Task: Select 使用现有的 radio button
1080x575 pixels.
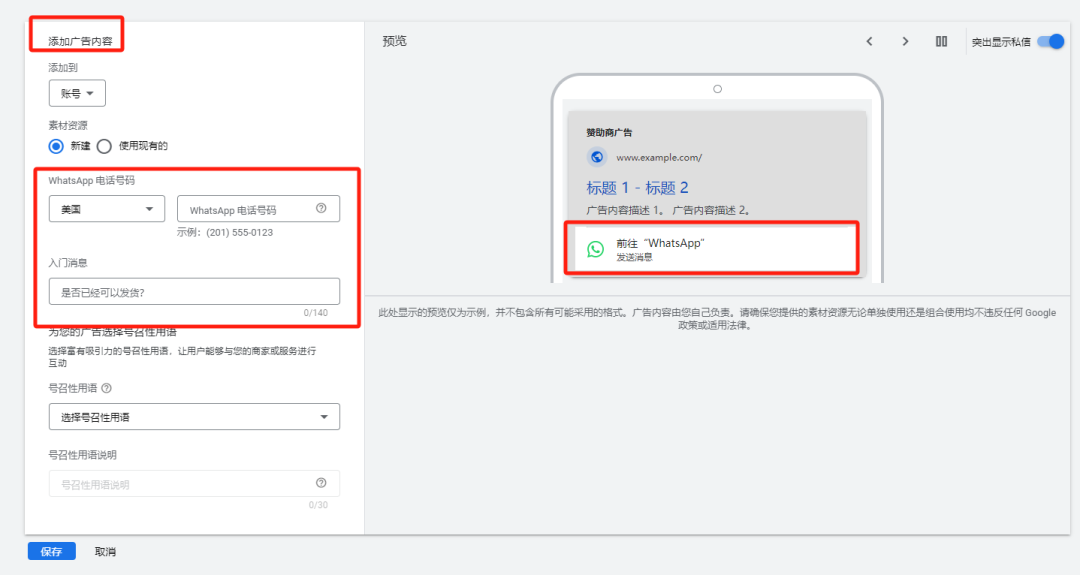Action: (x=104, y=146)
